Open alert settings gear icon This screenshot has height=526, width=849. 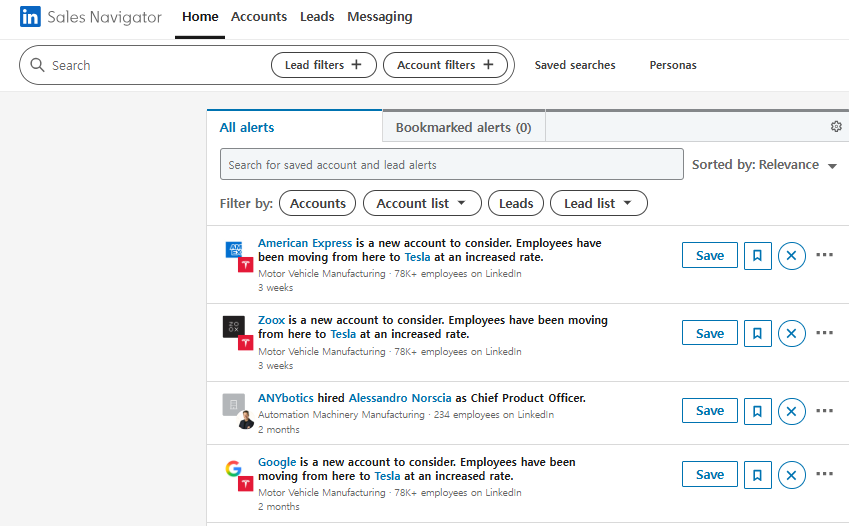click(836, 127)
